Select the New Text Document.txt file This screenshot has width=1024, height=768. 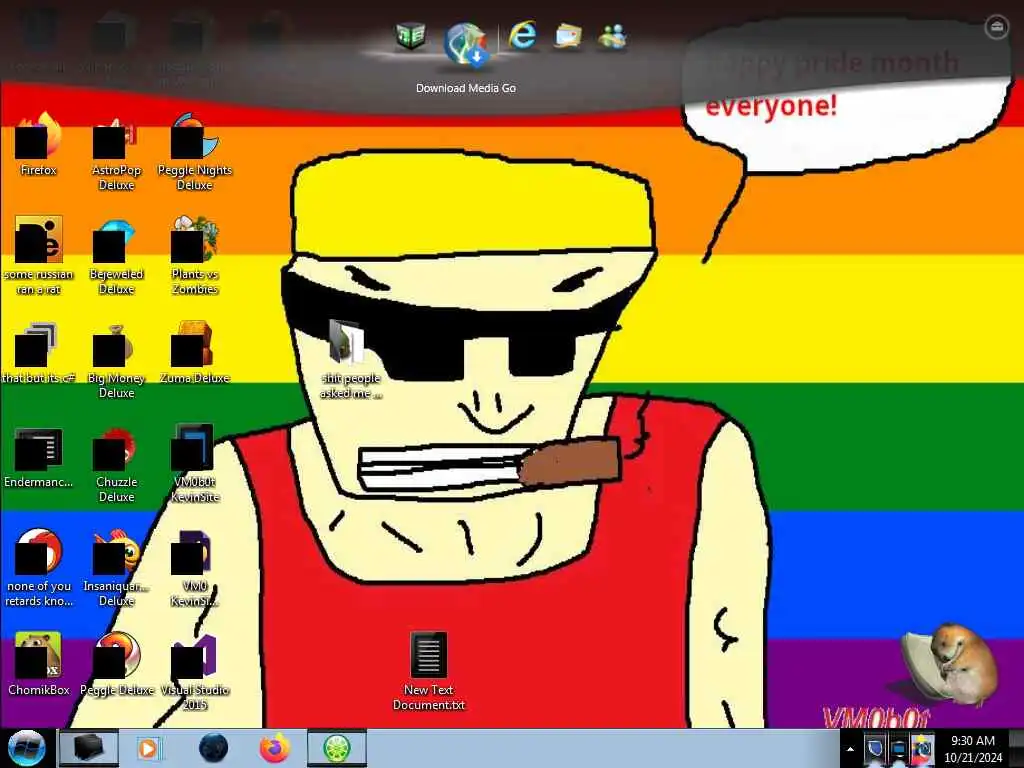428,671
